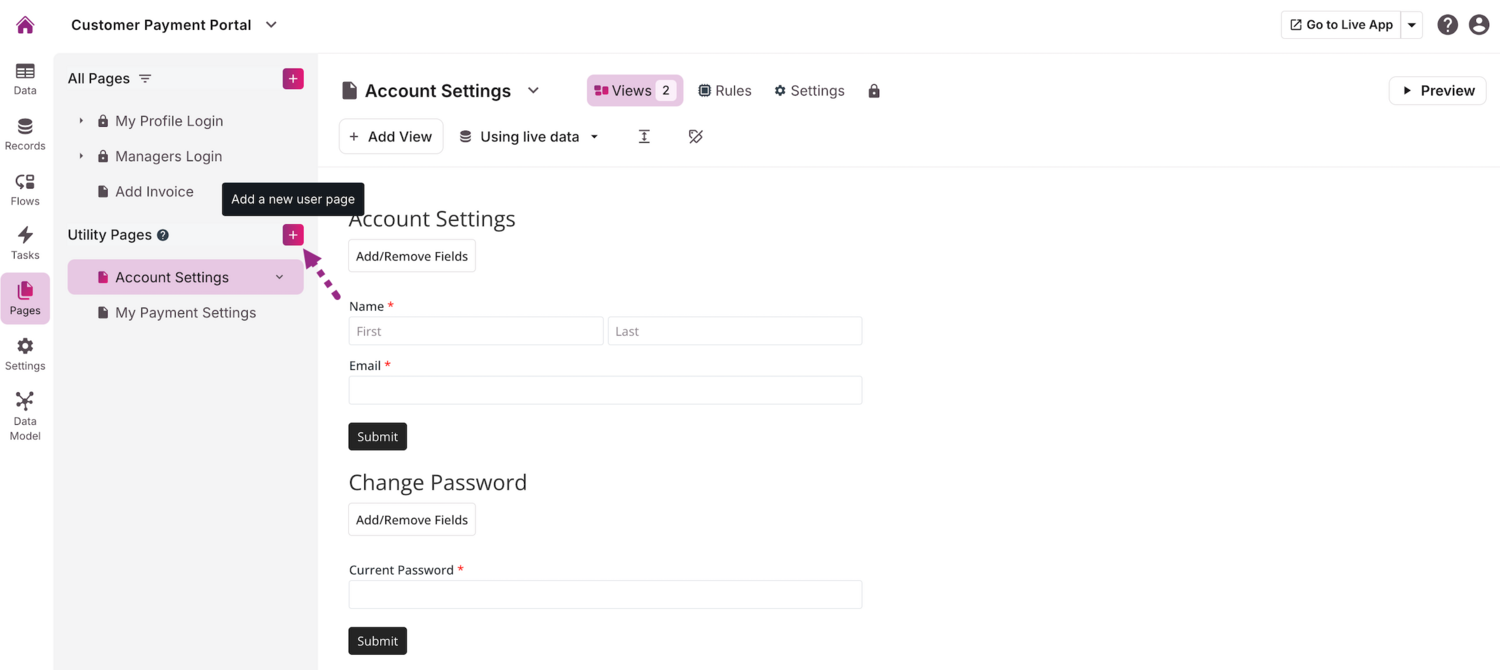Add a new utility page
This screenshot has height=670, width=1500.
coord(293,235)
